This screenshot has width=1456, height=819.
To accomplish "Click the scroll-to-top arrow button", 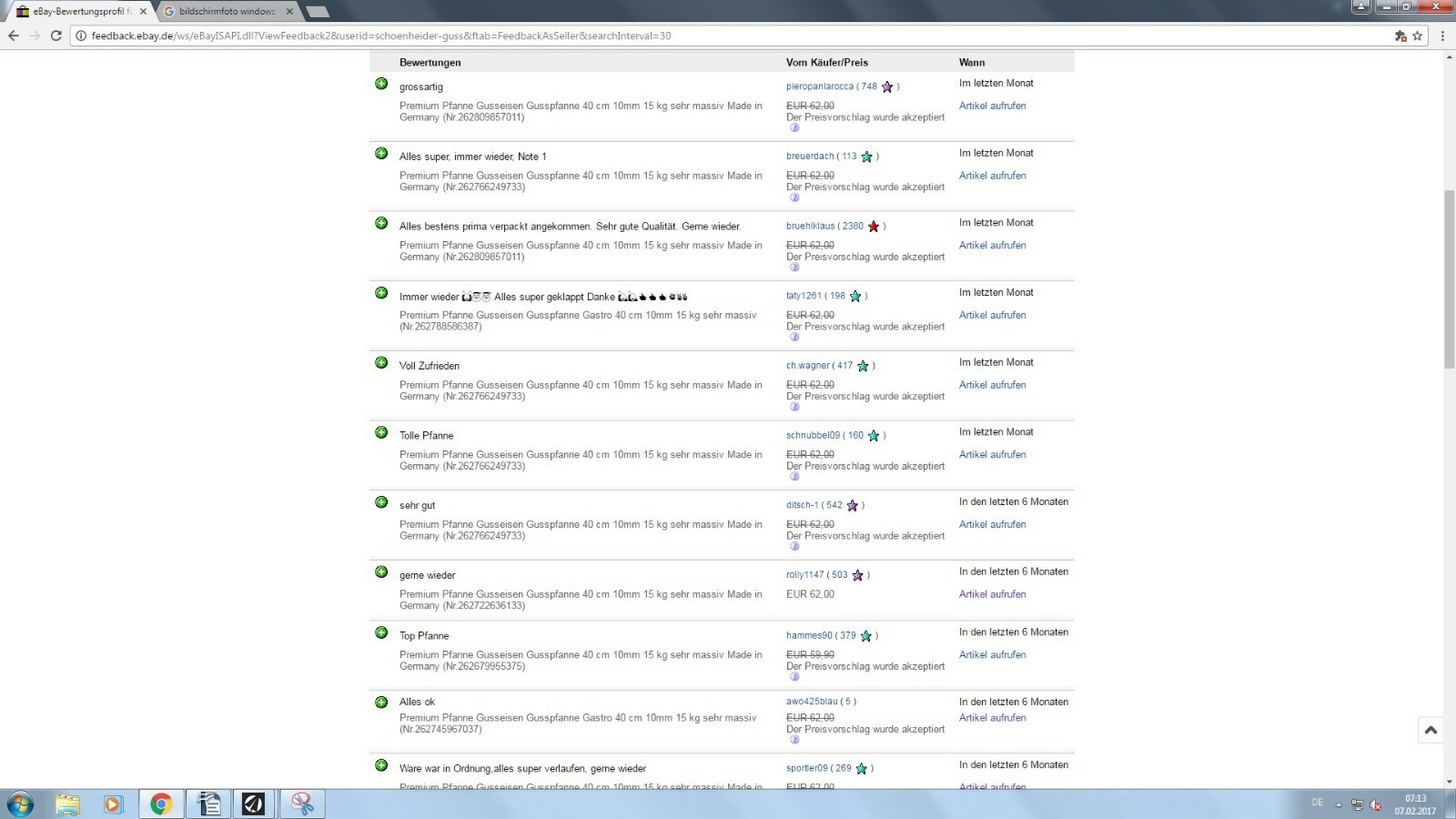I will 1431,730.
